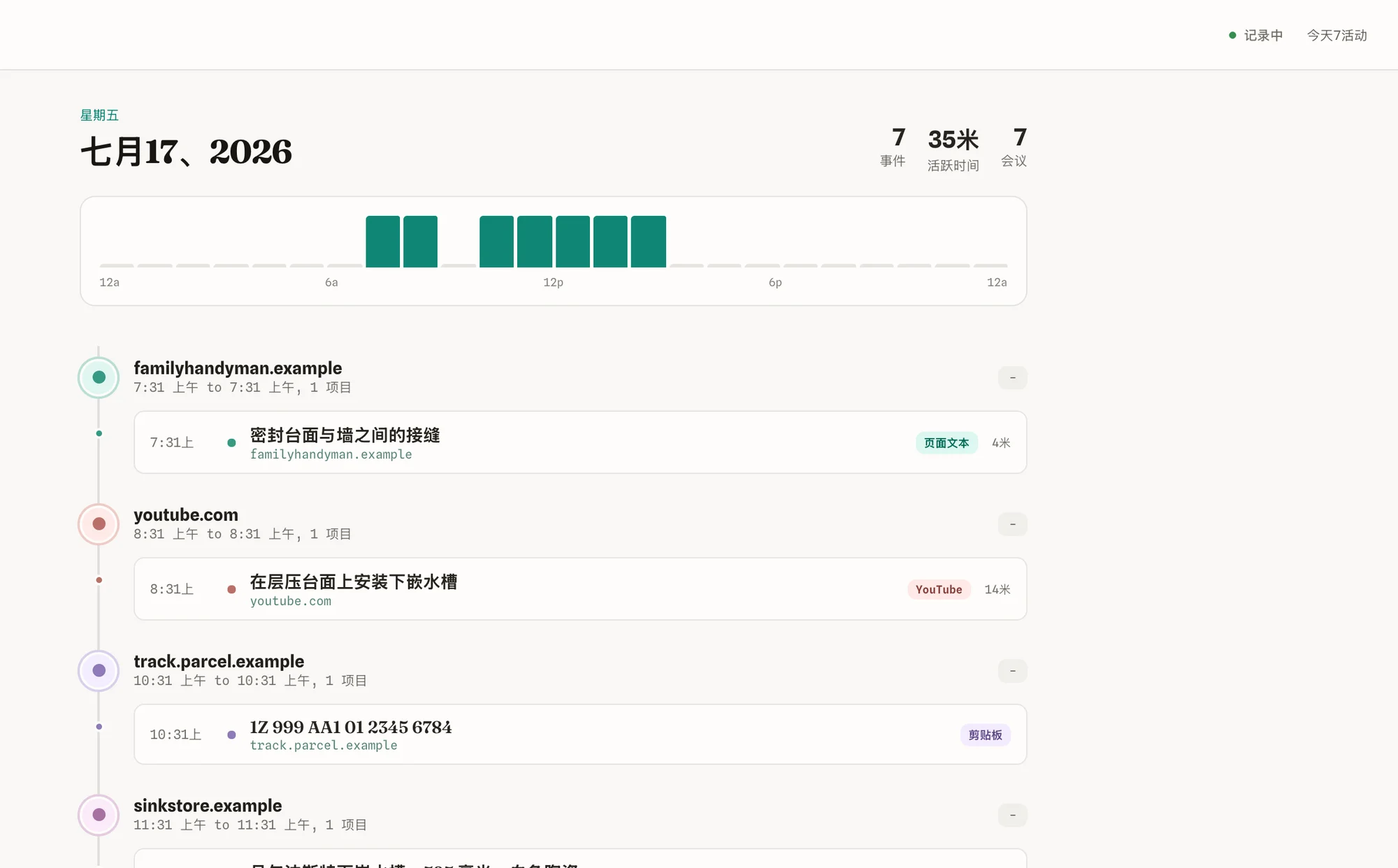Click the youtube.com red timeline circle
The image size is (1398, 868).
coord(99,524)
